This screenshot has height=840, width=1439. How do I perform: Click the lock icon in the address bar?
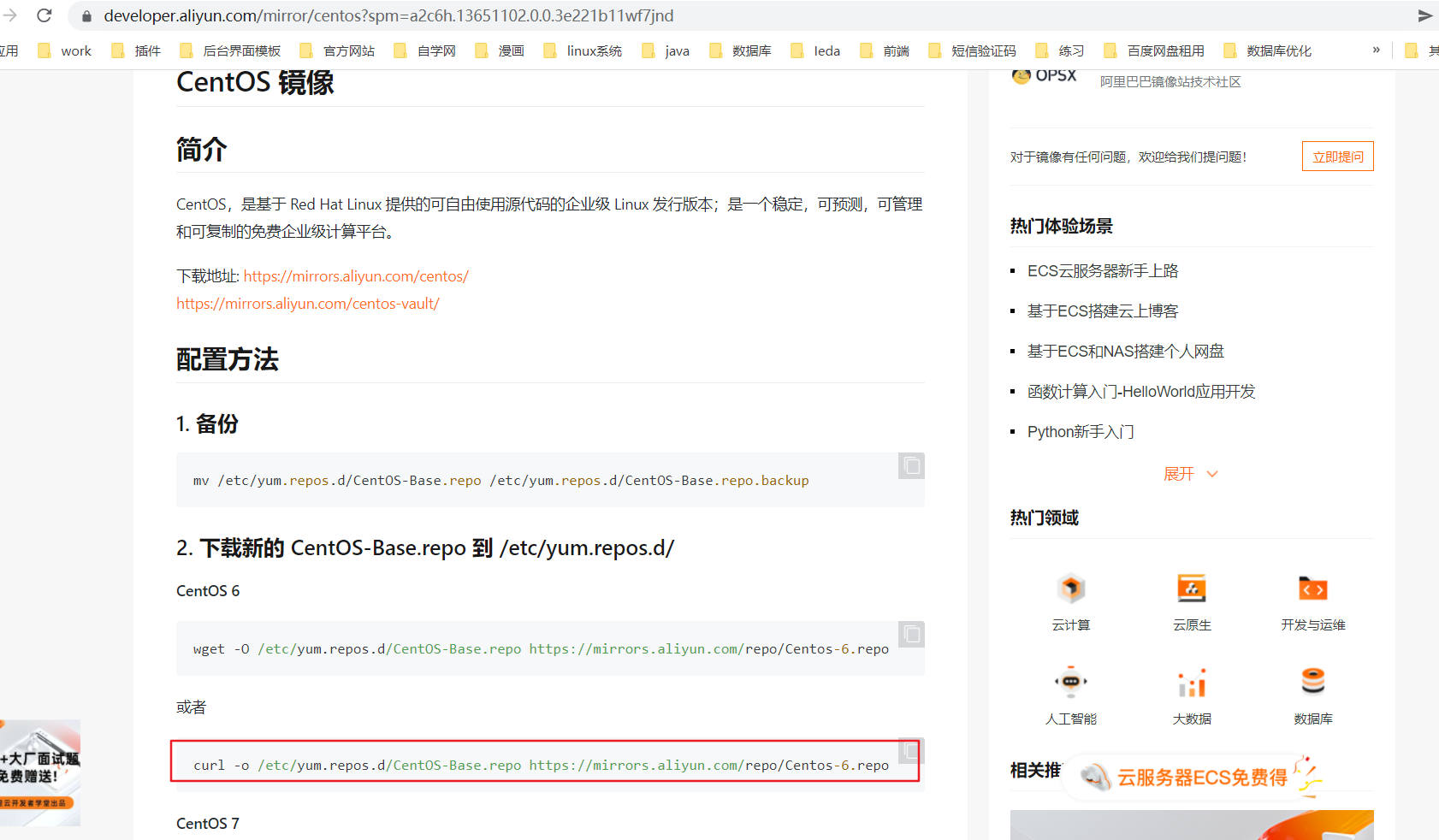click(86, 16)
